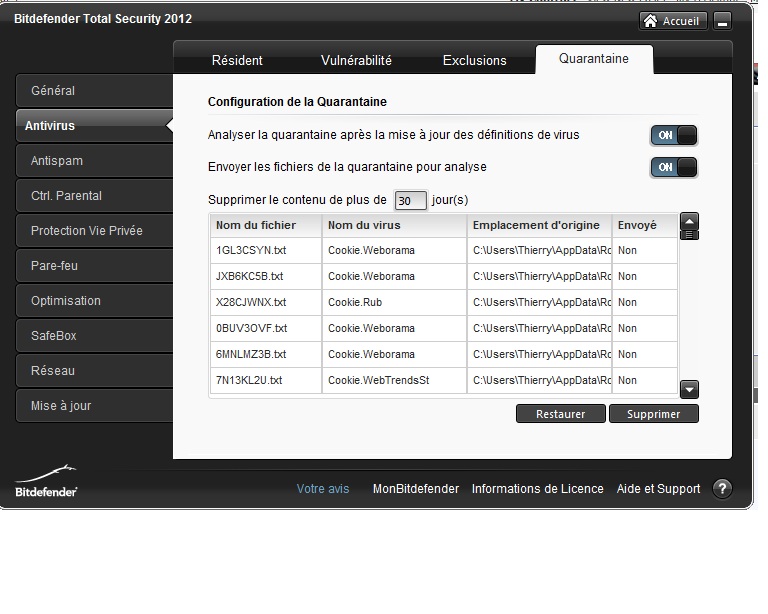Click Non cell in X28CJWNX.txt row

point(645,302)
